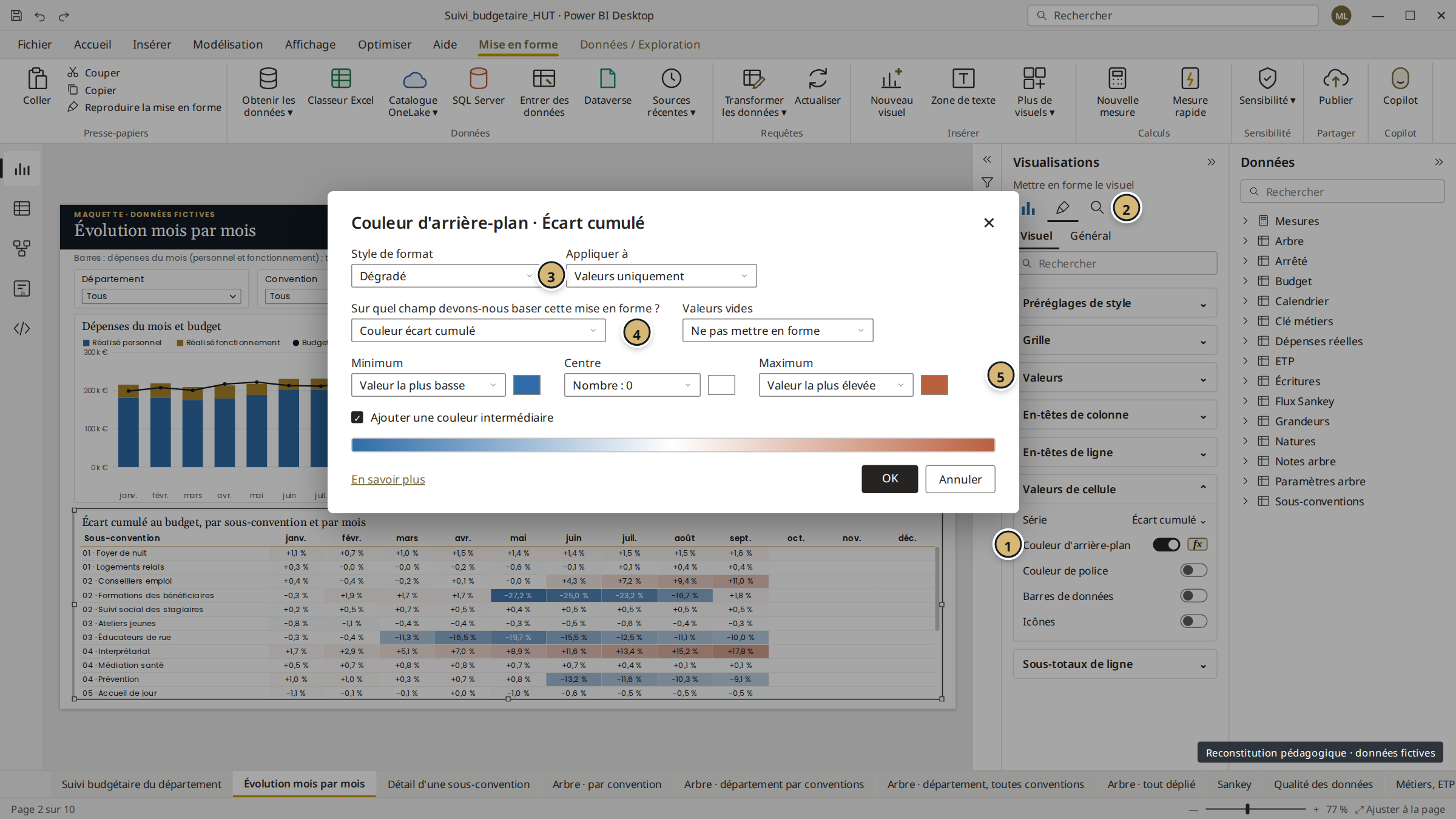
Task: Open the Minimum Valeur la plus basse dropdown
Action: point(428,385)
